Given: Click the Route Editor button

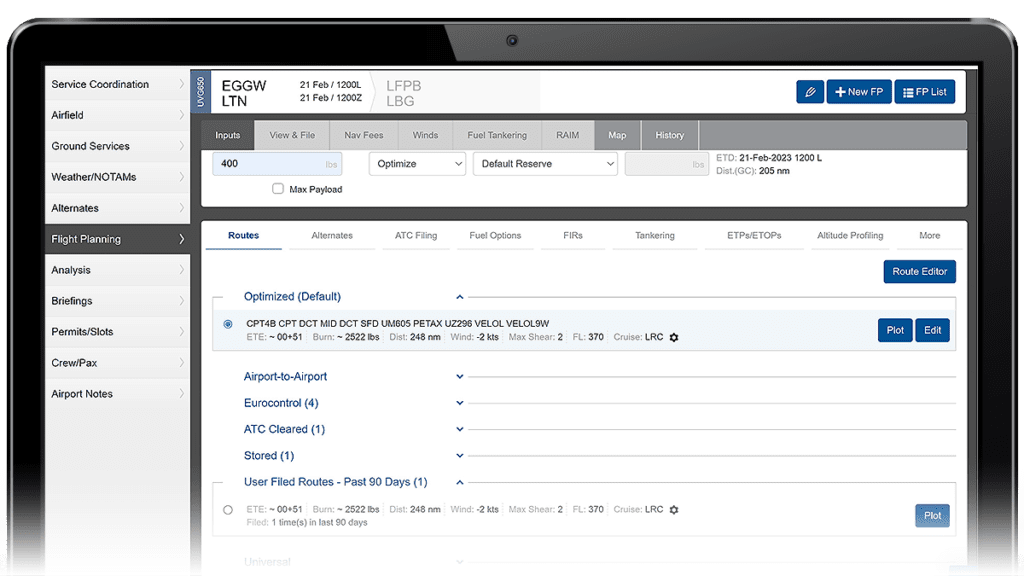Looking at the screenshot, I should (919, 272).
